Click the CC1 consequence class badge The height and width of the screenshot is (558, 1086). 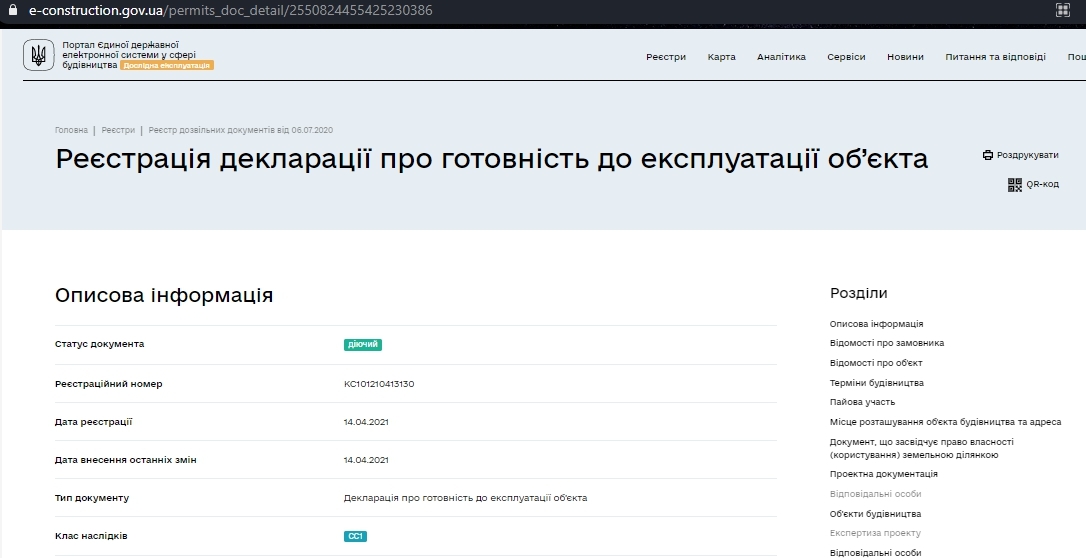click(355, 536)
